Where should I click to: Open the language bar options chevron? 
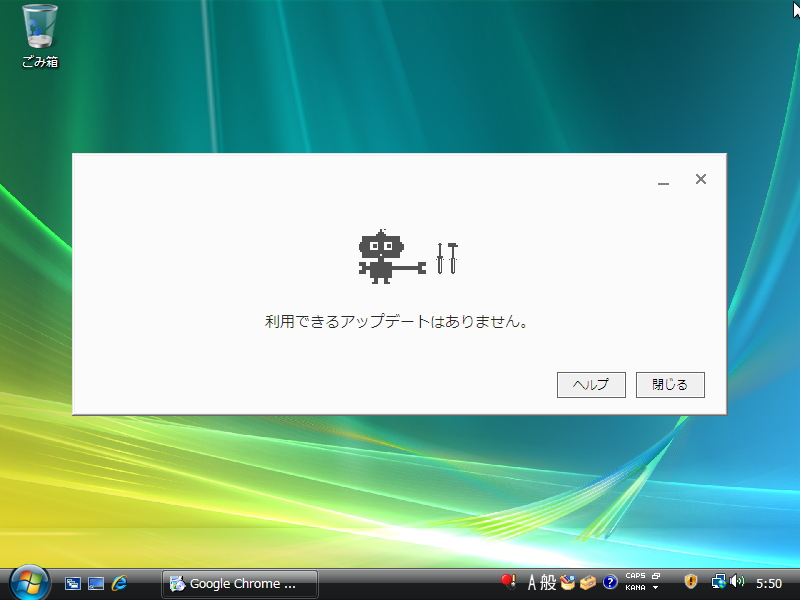point(654,589)
